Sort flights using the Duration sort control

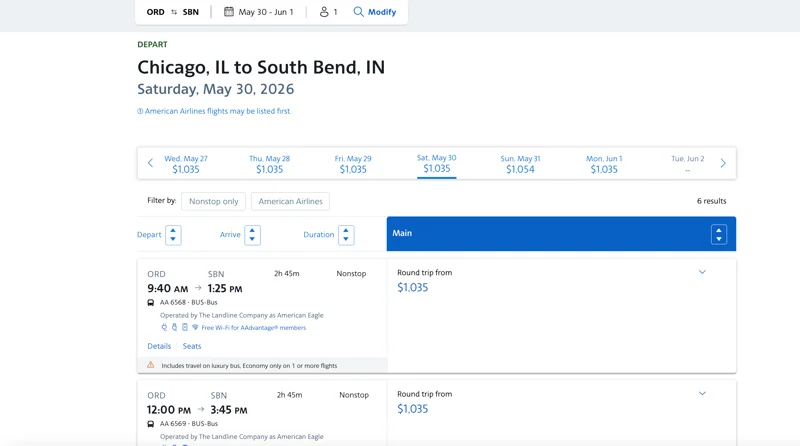[346, 235]
